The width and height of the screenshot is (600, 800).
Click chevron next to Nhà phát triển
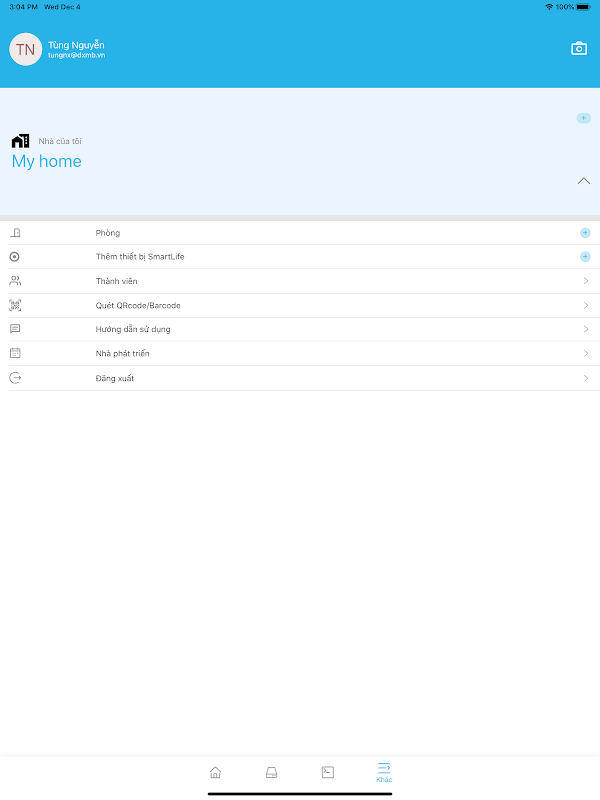[x=586, y=354]
